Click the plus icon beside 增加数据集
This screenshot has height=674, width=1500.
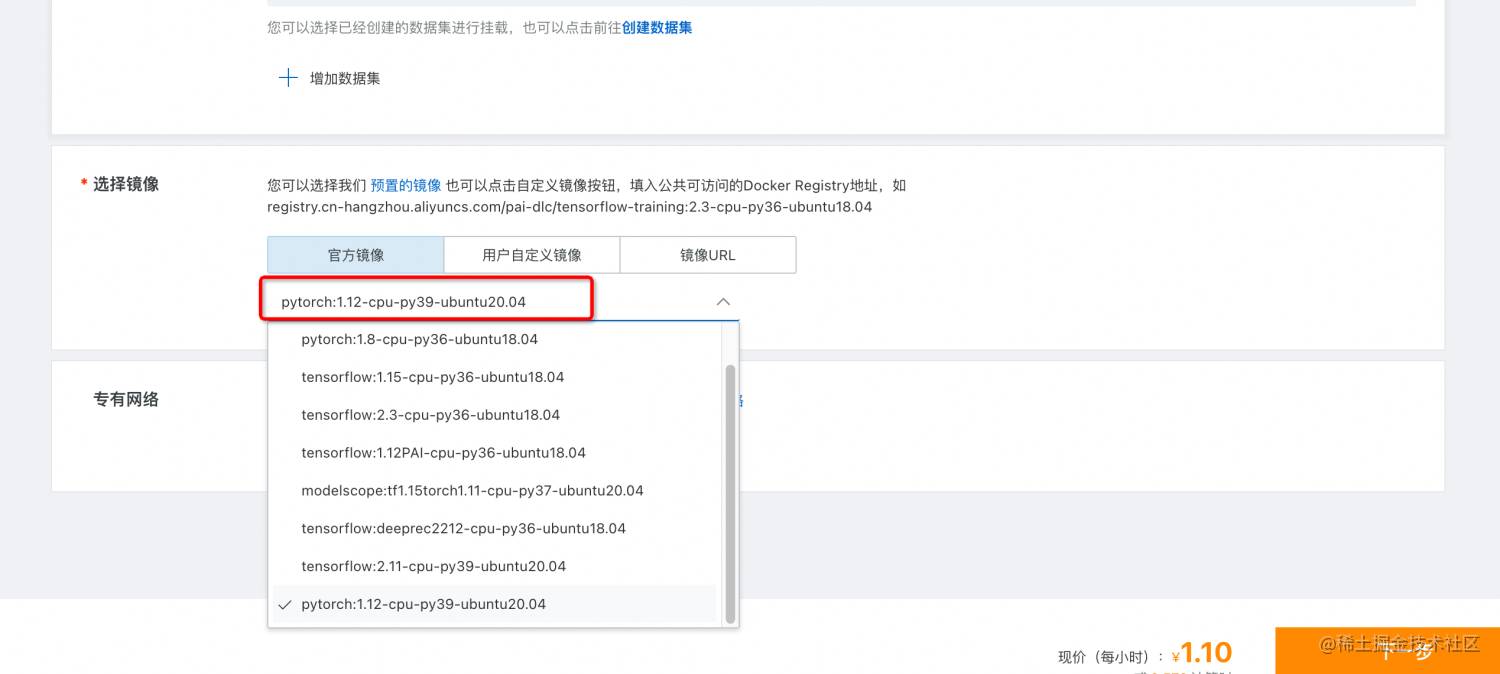(x=288, y=78)
